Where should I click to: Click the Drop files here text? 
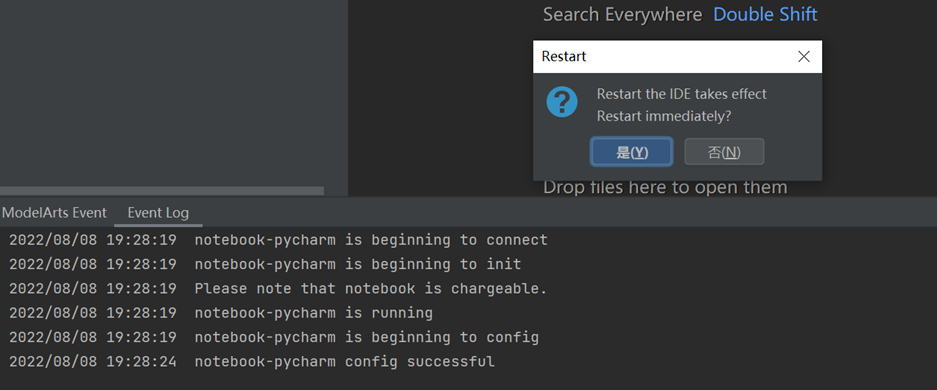[x=665, y=188]
